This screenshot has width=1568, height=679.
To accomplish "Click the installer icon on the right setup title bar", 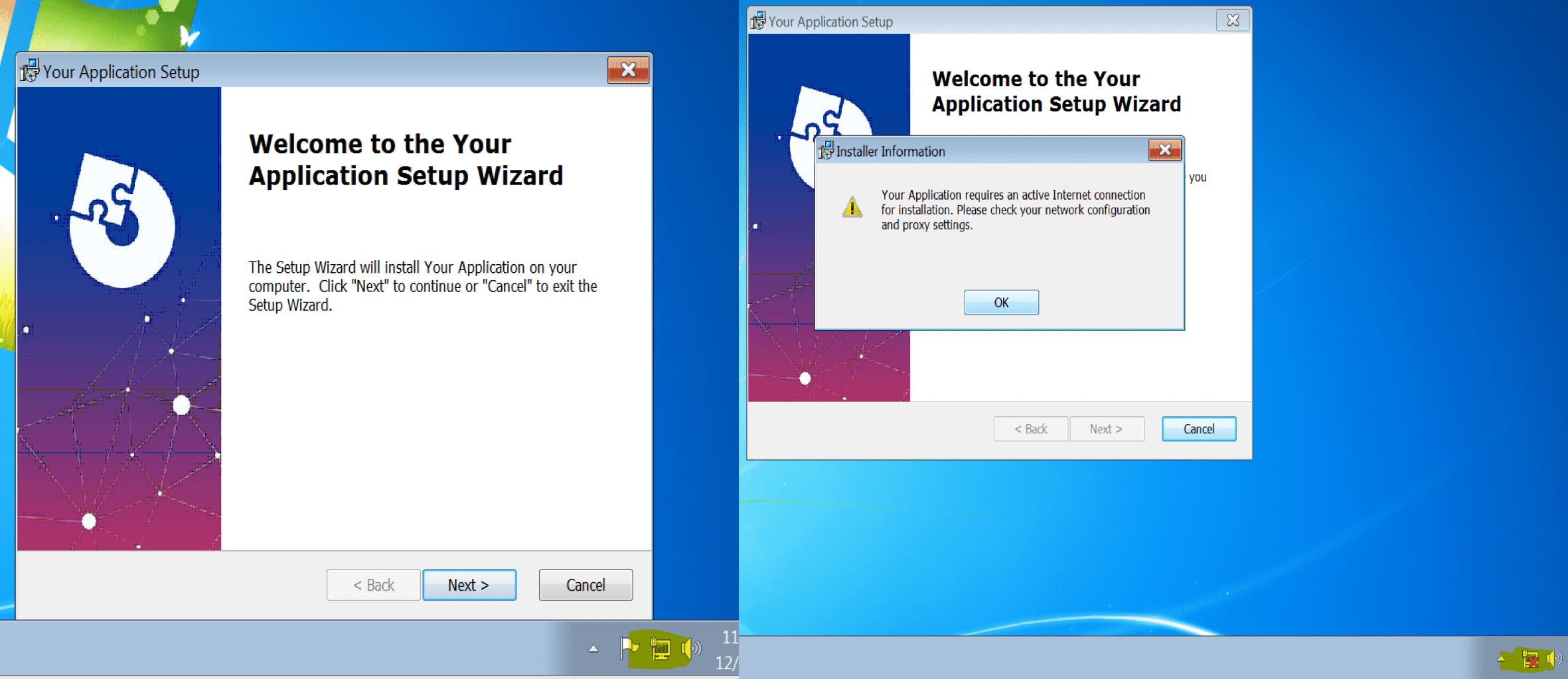I will [x=757, y=21].
